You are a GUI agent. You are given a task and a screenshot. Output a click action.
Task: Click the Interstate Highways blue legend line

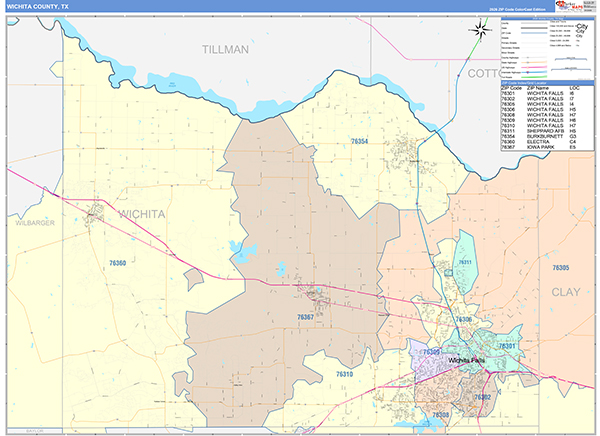click(x=534, y=72)
